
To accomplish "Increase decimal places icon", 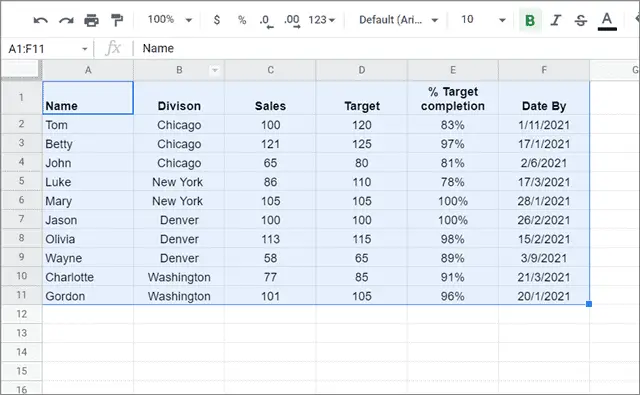I will click(x=292, y=20).
